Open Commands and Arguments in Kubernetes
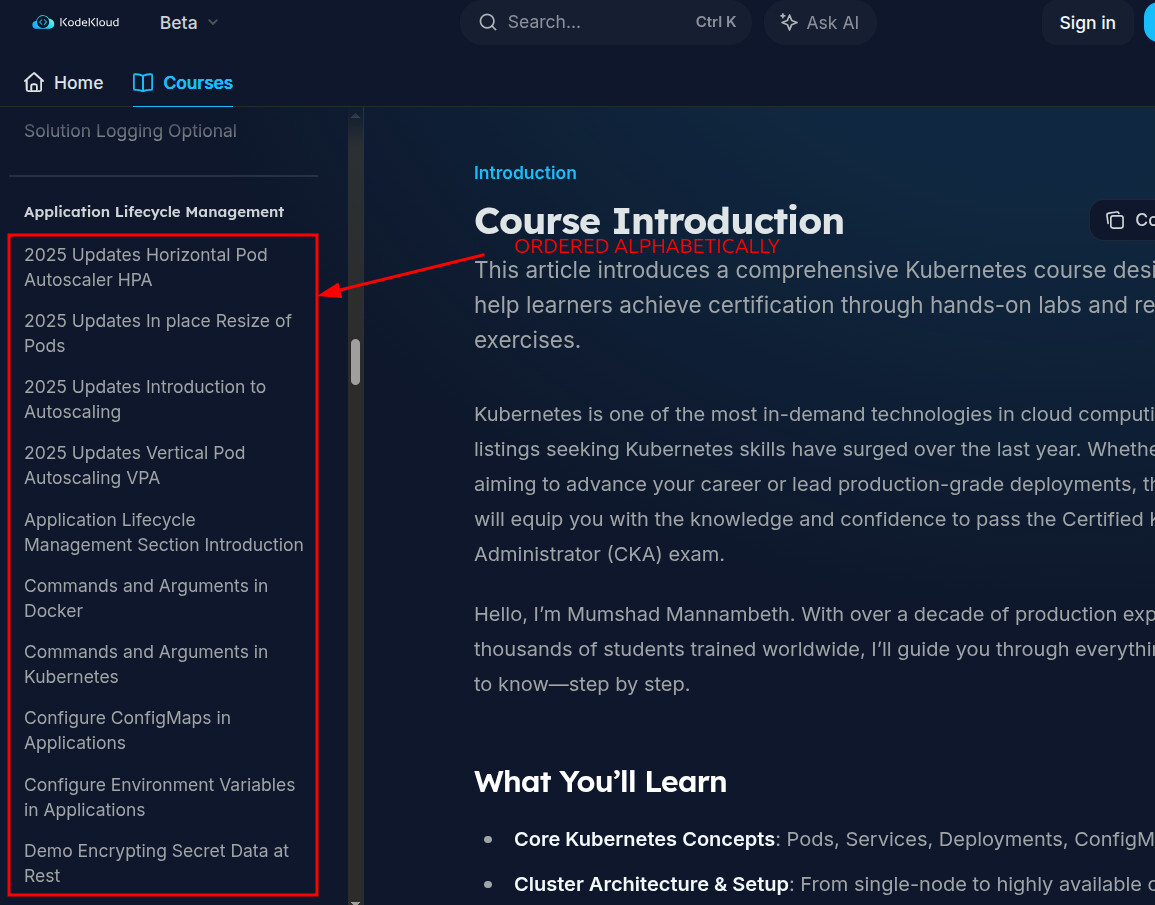The height and width of the screenshot is (905, 1155). [146, 664]
